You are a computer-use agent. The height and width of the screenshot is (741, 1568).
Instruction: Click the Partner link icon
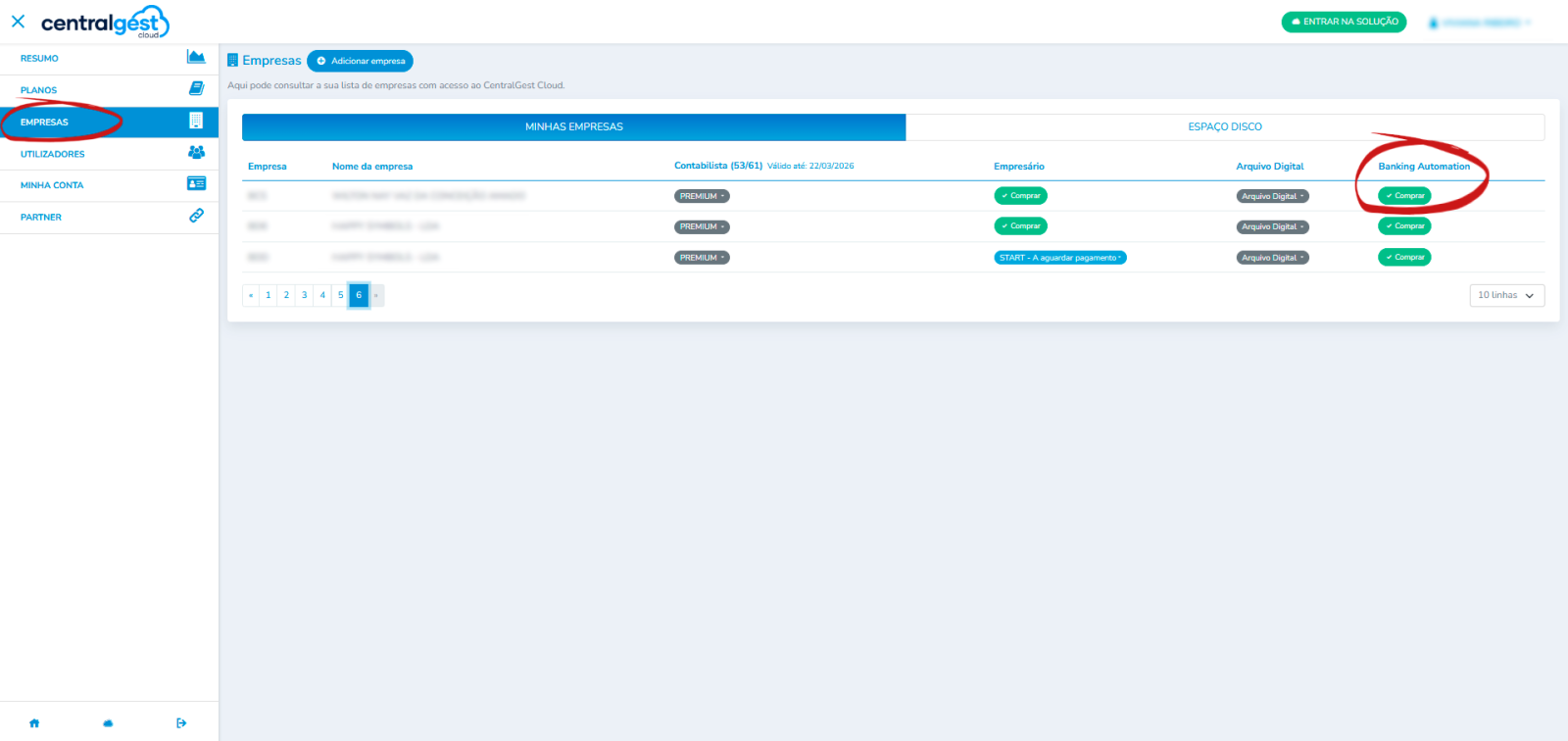pos(196,216)
